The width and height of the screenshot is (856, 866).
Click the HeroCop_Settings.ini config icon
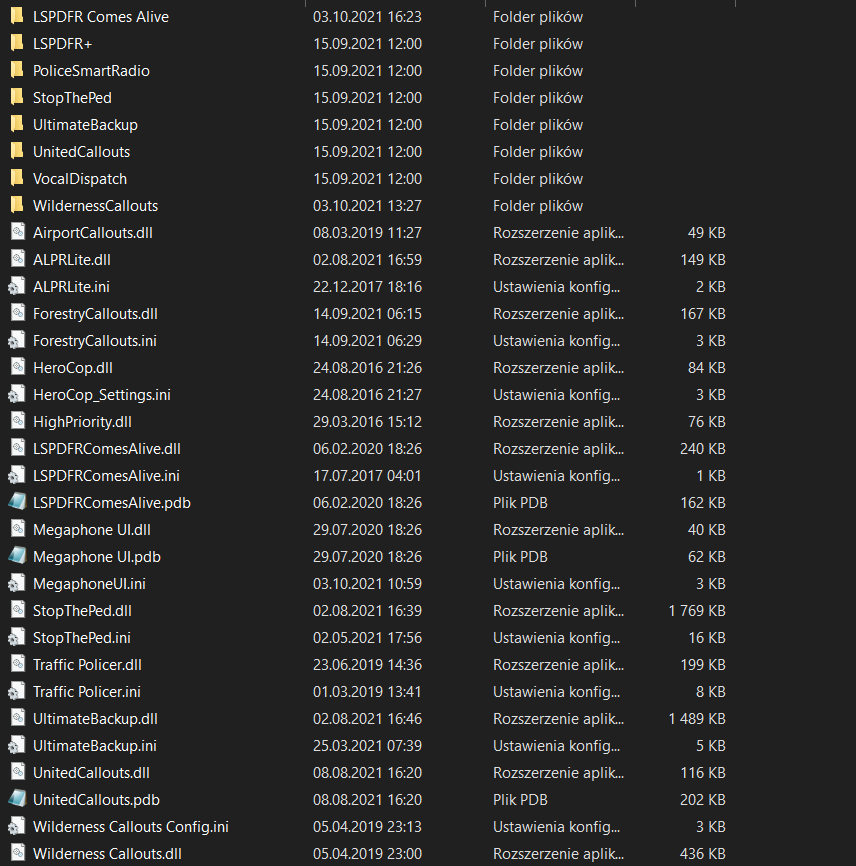click(17, 394)
